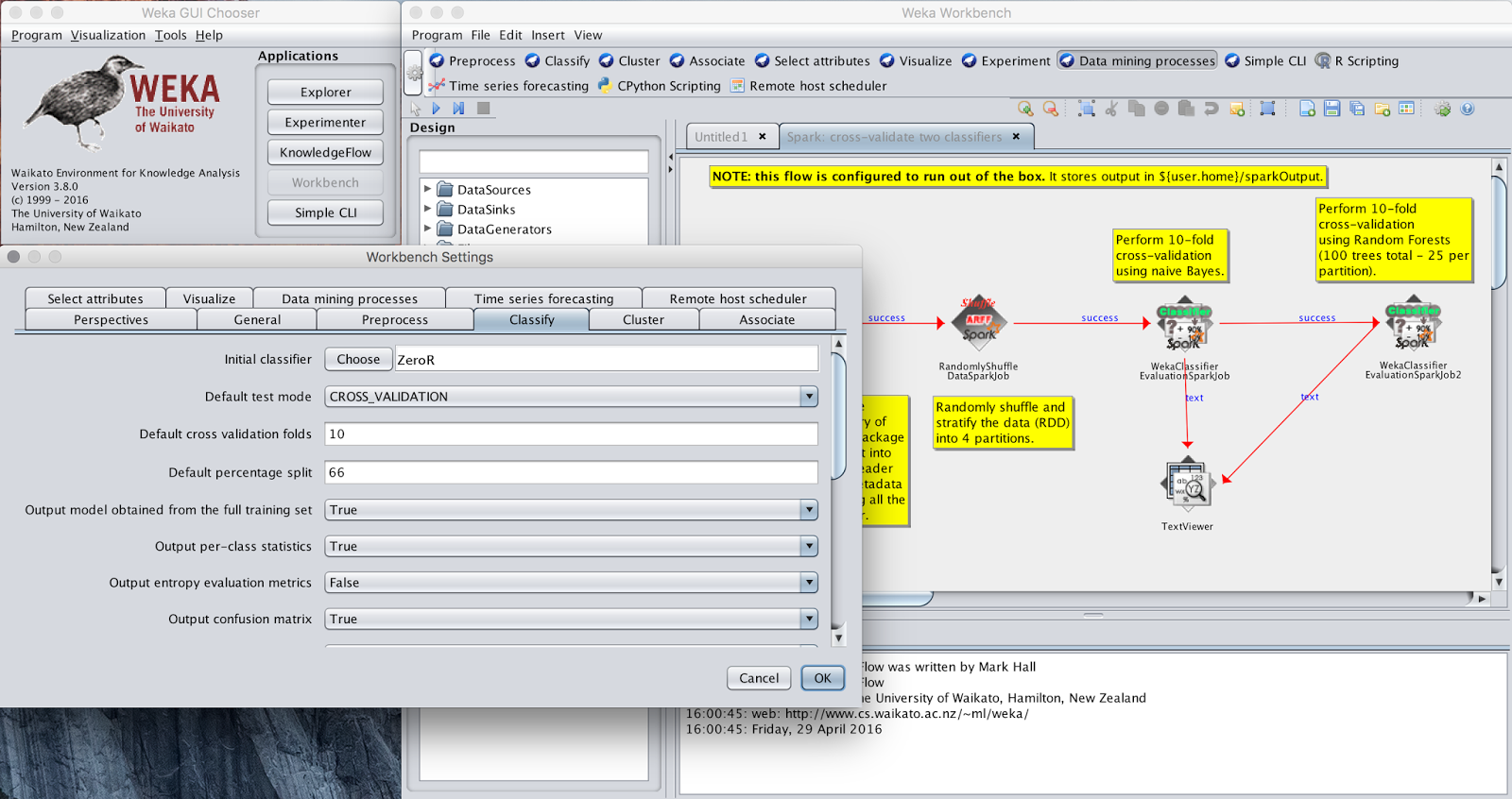Image resolution: width=1512 pixels, height=799 pixels.
Task: Click the paste clipboard icon
Action: (x=1186, y=109)
